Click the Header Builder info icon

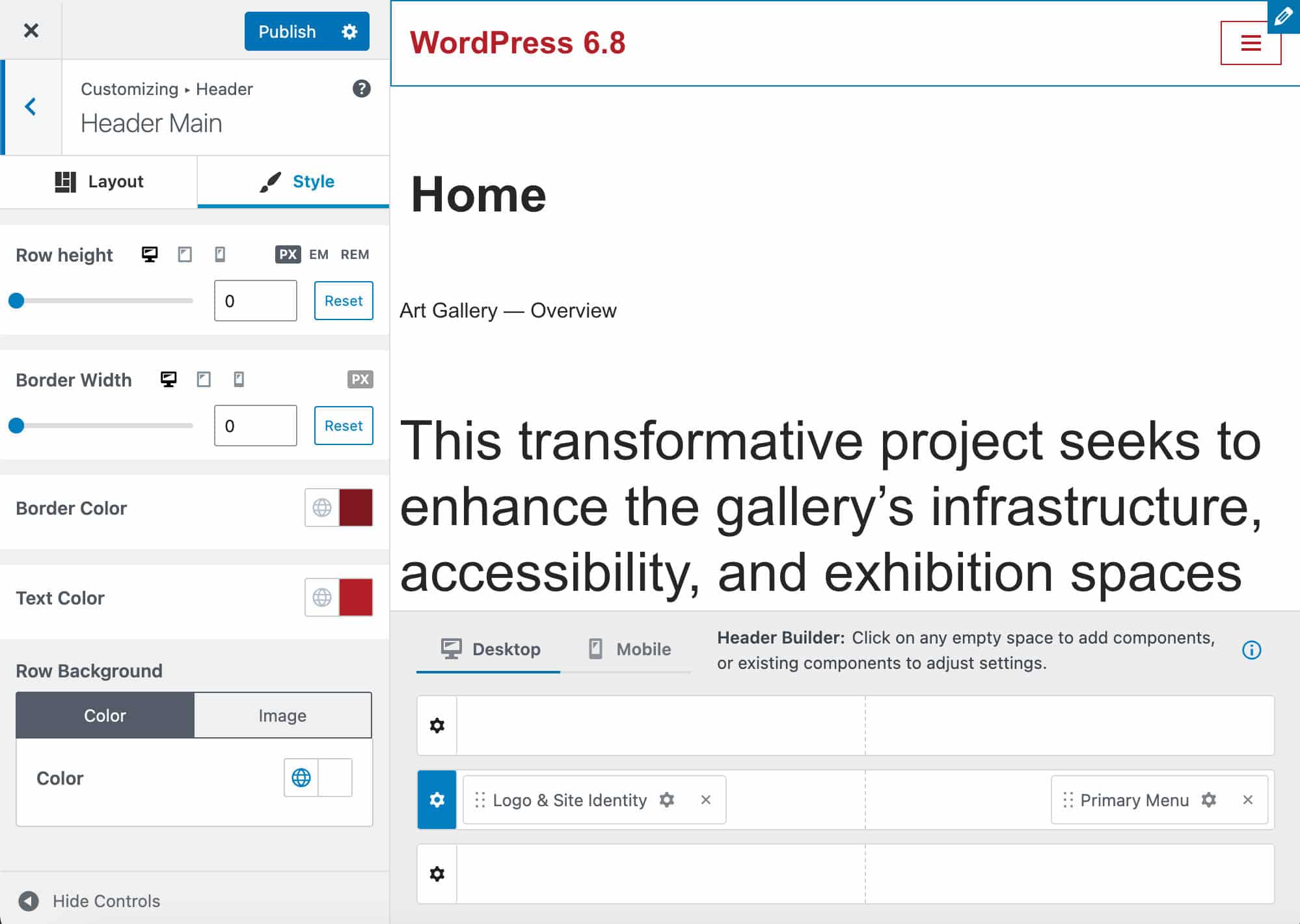pos(1251,650)
